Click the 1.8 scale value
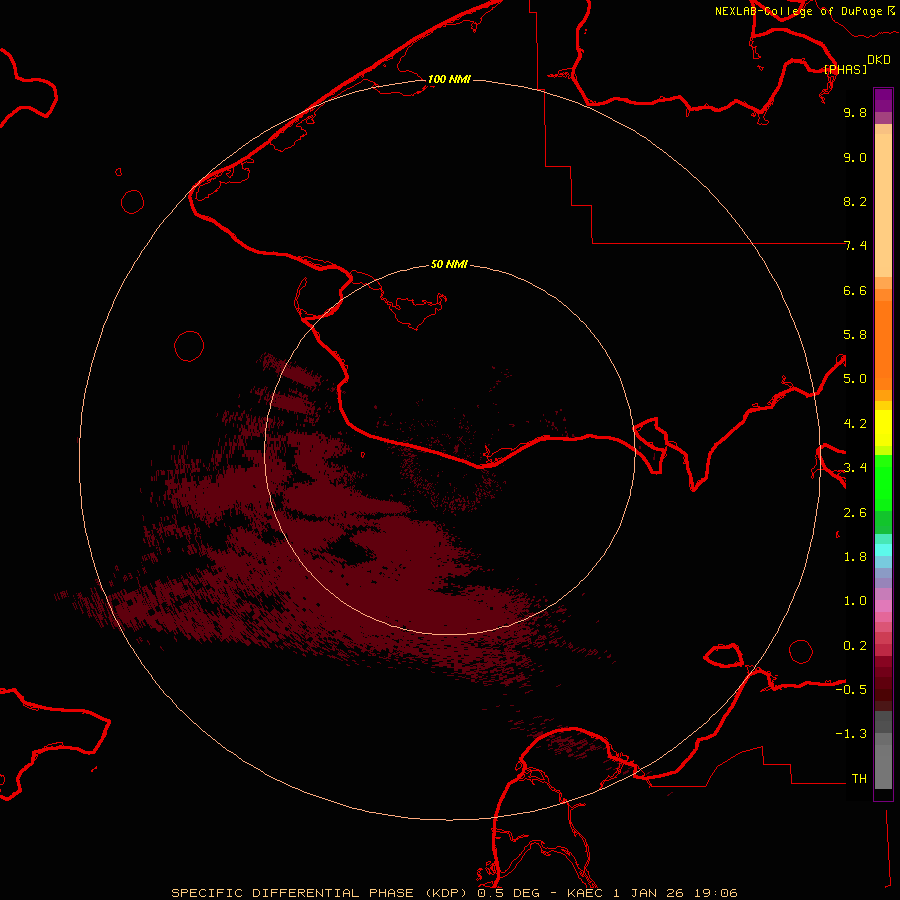 pyautogui.click(x=855, y=557)
